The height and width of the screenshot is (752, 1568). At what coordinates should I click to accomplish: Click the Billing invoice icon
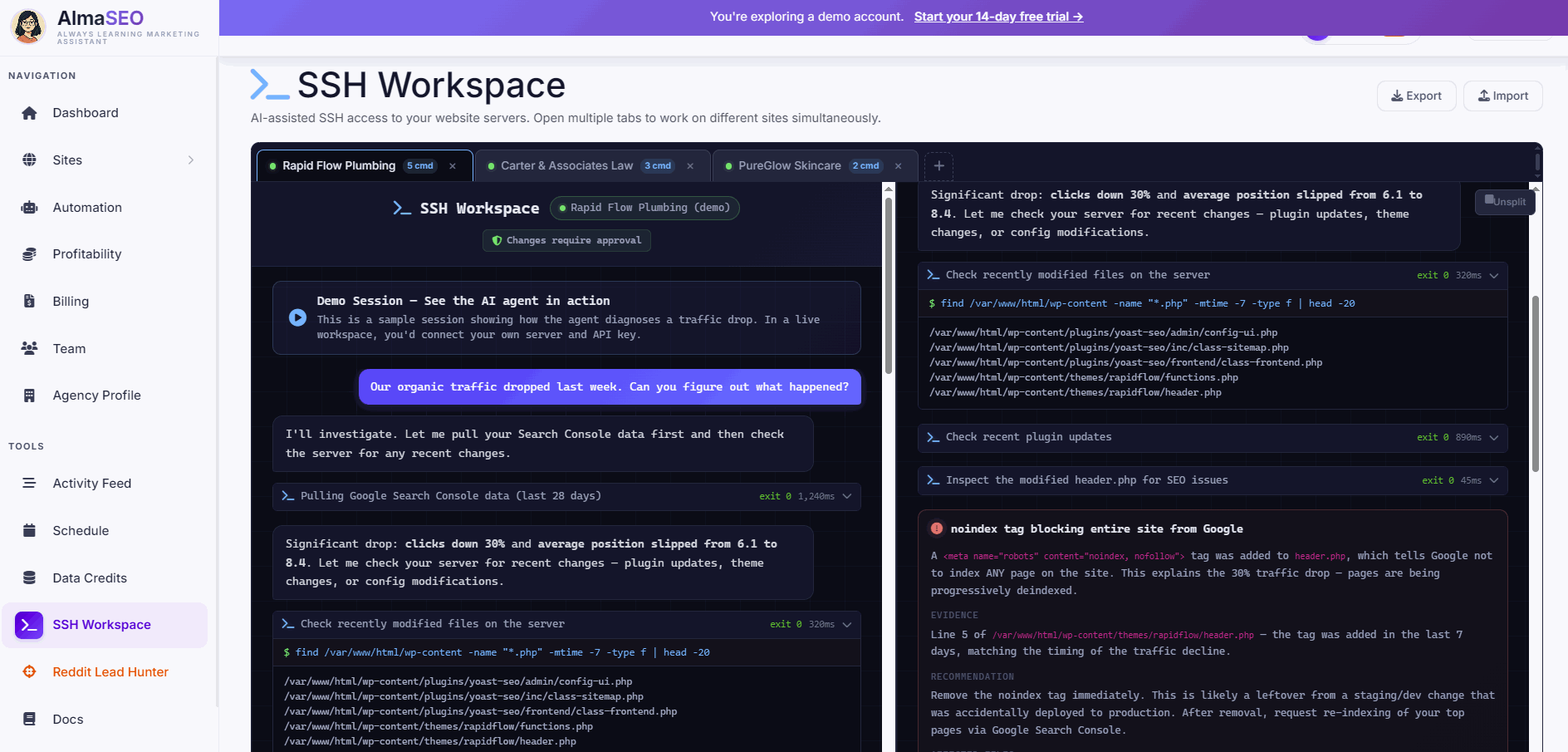coord(29,302)
